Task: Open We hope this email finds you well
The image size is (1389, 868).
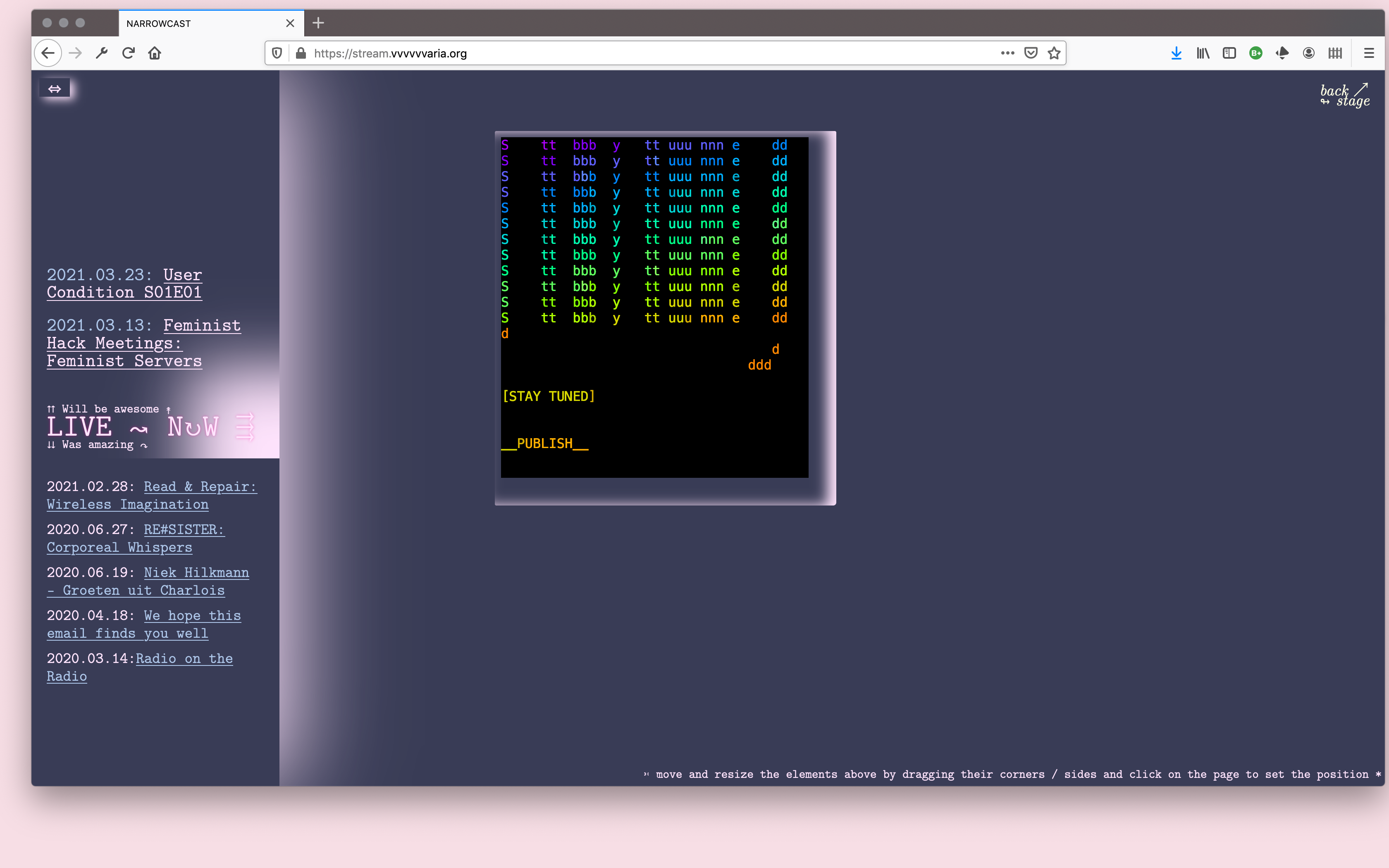Action: point(143,625)
